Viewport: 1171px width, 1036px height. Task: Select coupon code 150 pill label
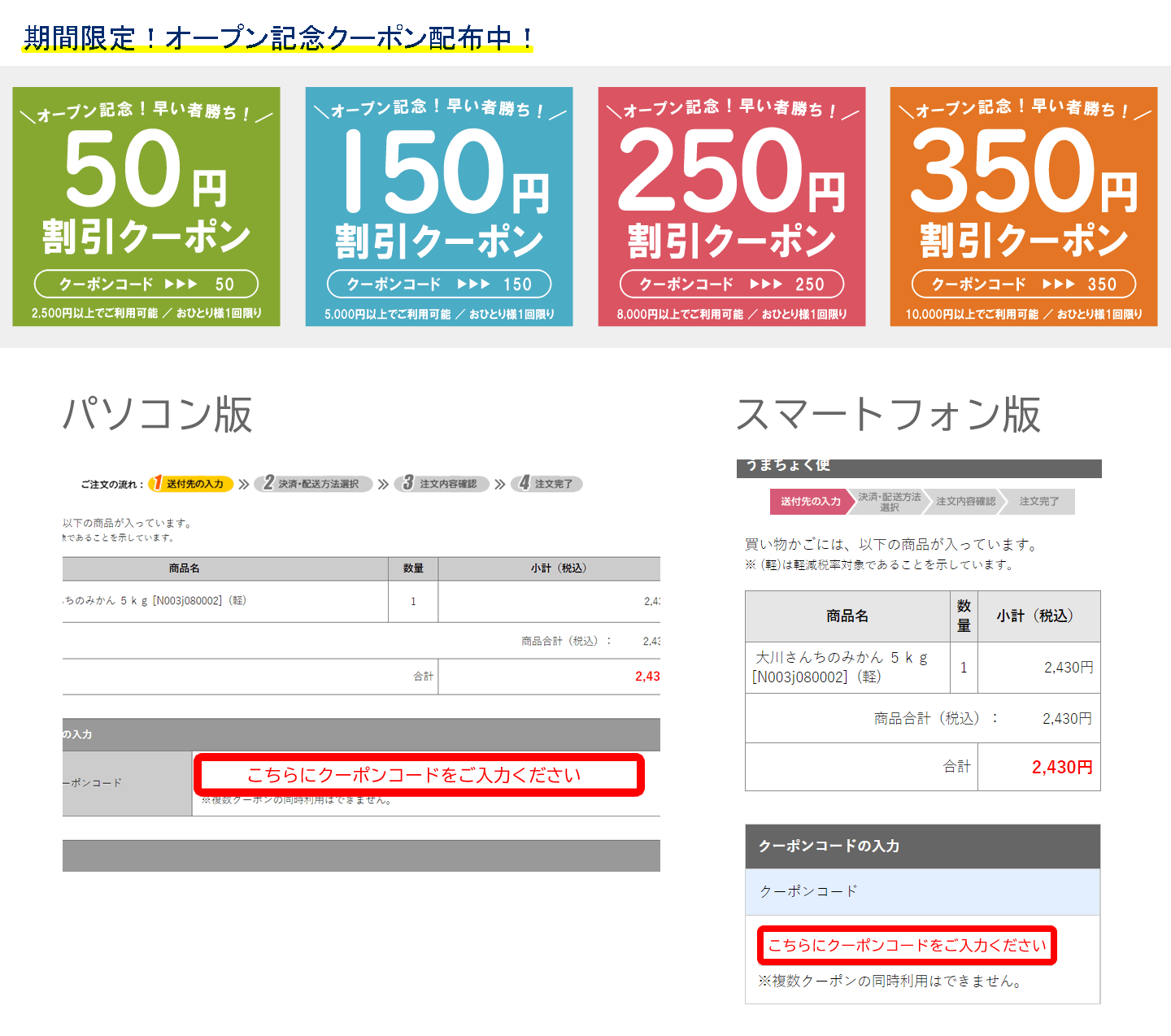(439, 284)
